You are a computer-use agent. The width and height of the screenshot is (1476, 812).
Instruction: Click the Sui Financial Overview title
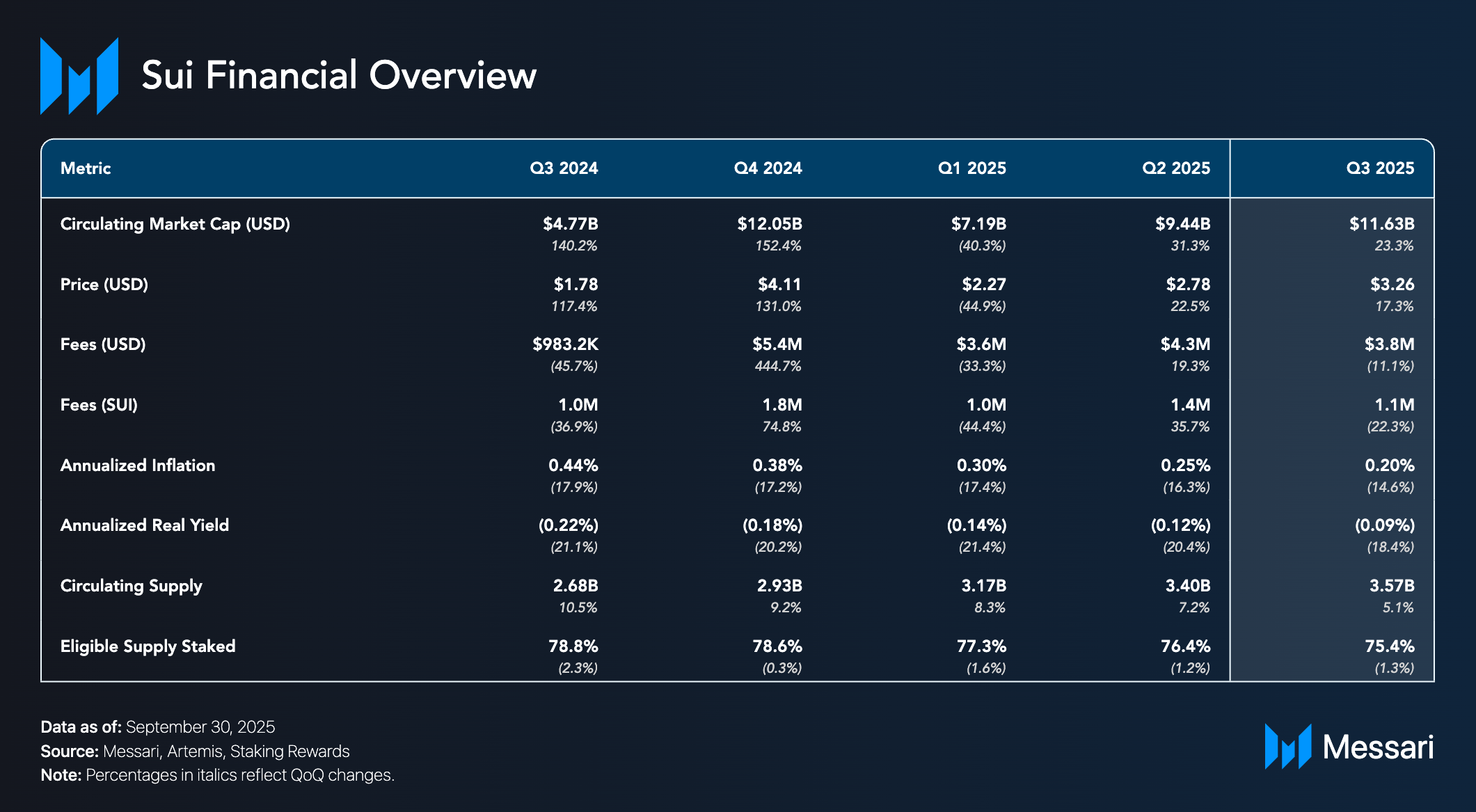(x=339, y=75)
